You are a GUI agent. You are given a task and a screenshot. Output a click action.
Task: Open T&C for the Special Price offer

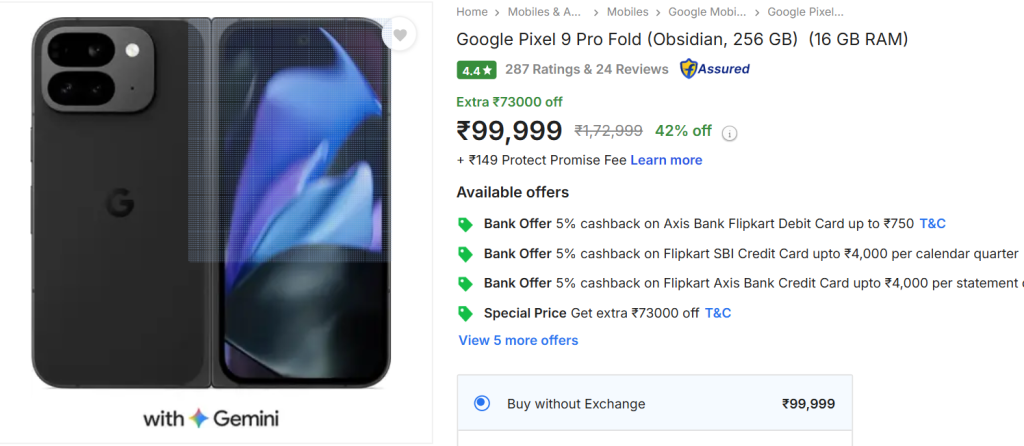tap(718, 313)
